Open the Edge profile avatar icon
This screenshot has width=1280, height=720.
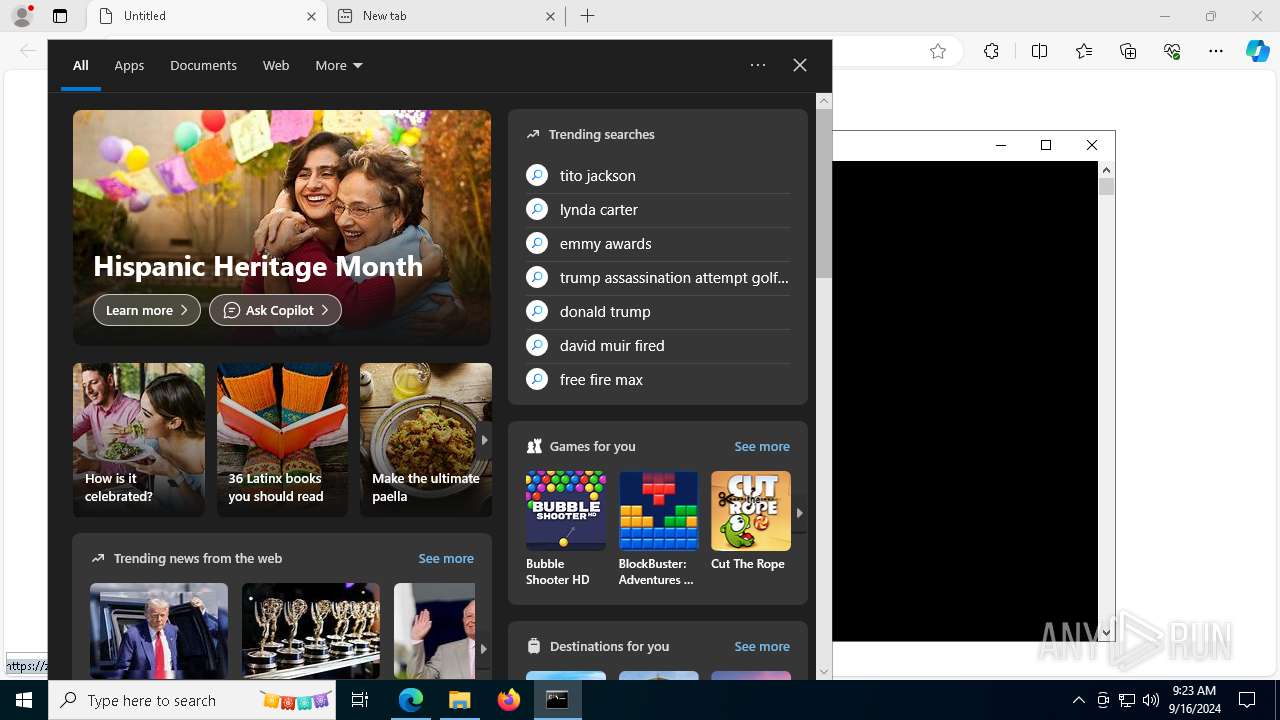click(22, 16)
